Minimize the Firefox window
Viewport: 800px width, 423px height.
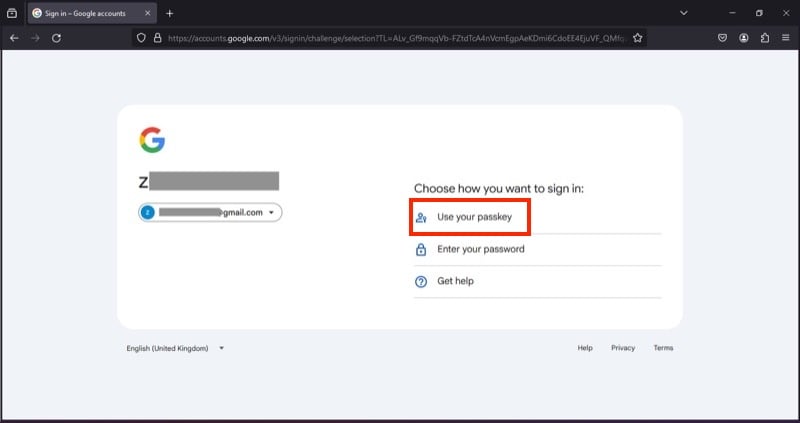[x=732, y=13]
